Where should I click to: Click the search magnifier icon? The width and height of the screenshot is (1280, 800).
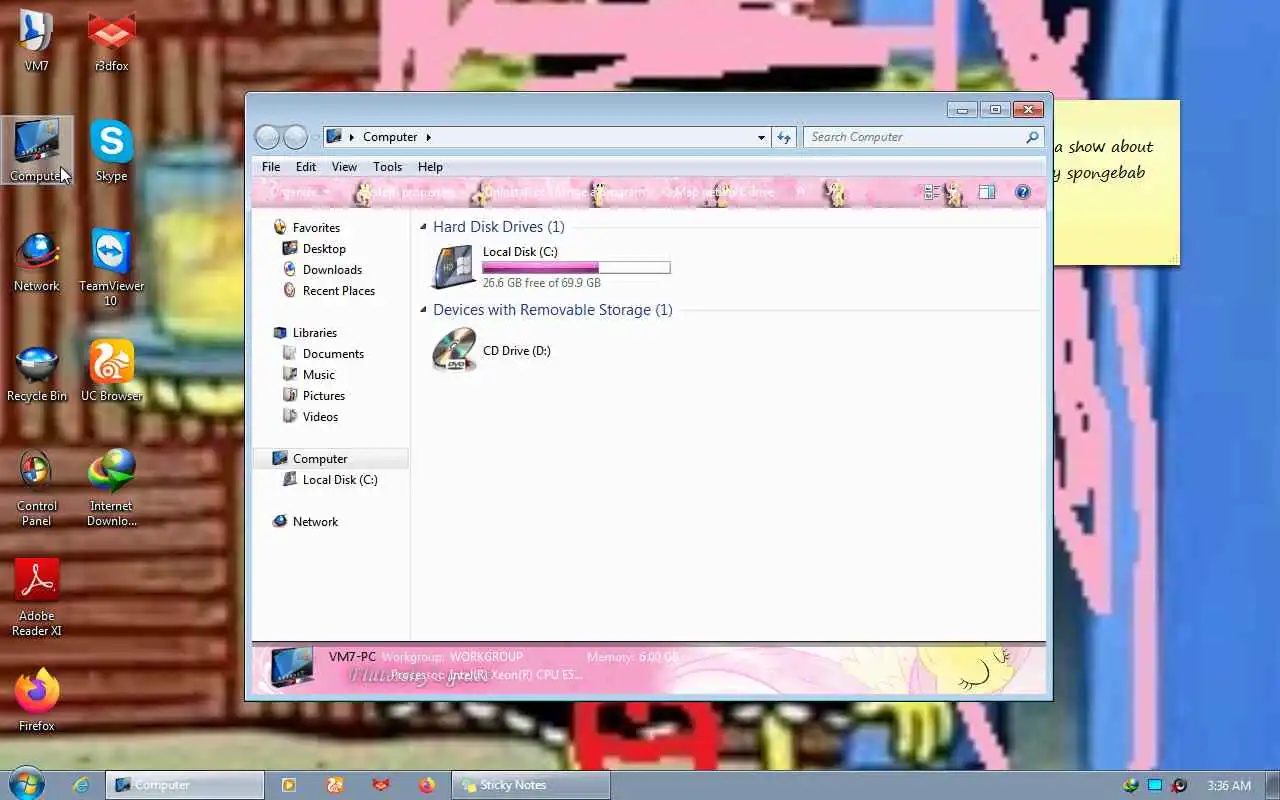(1032, 137)
